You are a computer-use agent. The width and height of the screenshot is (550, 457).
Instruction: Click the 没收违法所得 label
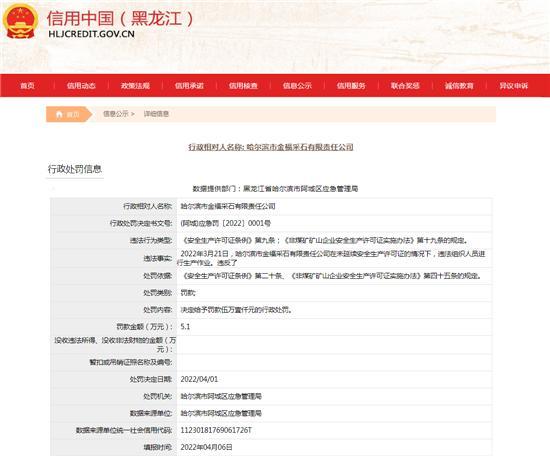(x=115, y=344)
